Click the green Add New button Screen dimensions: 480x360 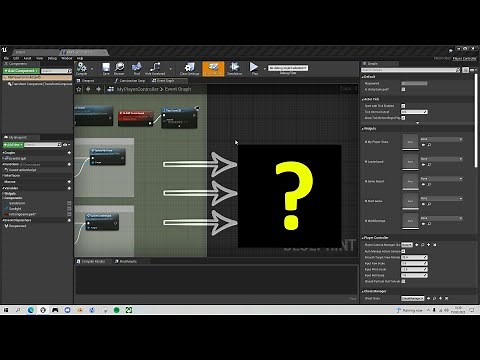13,145
